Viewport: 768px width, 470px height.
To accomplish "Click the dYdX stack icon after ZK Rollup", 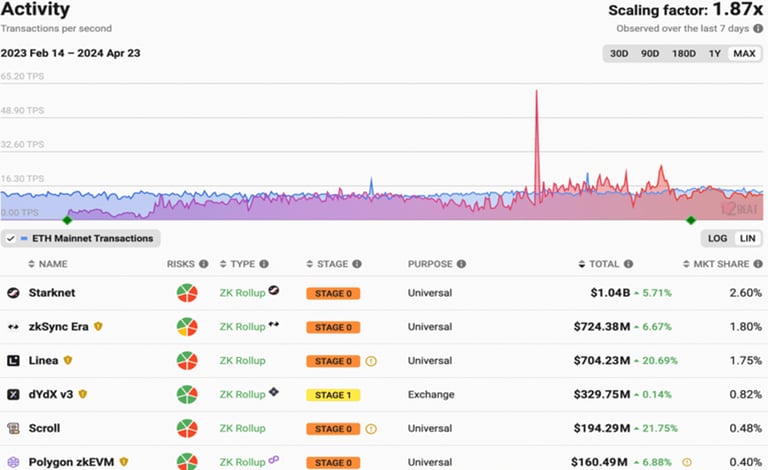I will click(274, 391).
